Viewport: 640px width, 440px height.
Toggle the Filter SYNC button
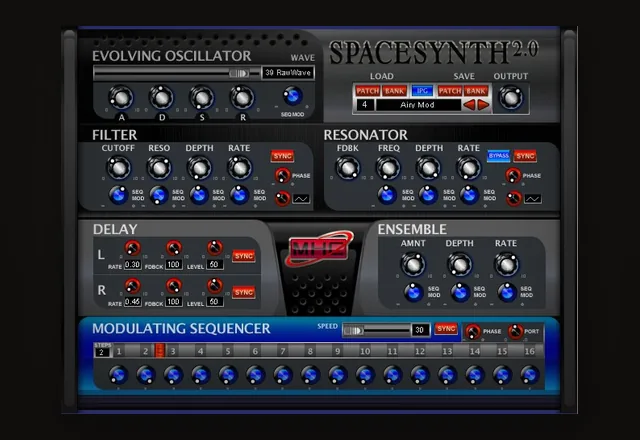(282, 156)
